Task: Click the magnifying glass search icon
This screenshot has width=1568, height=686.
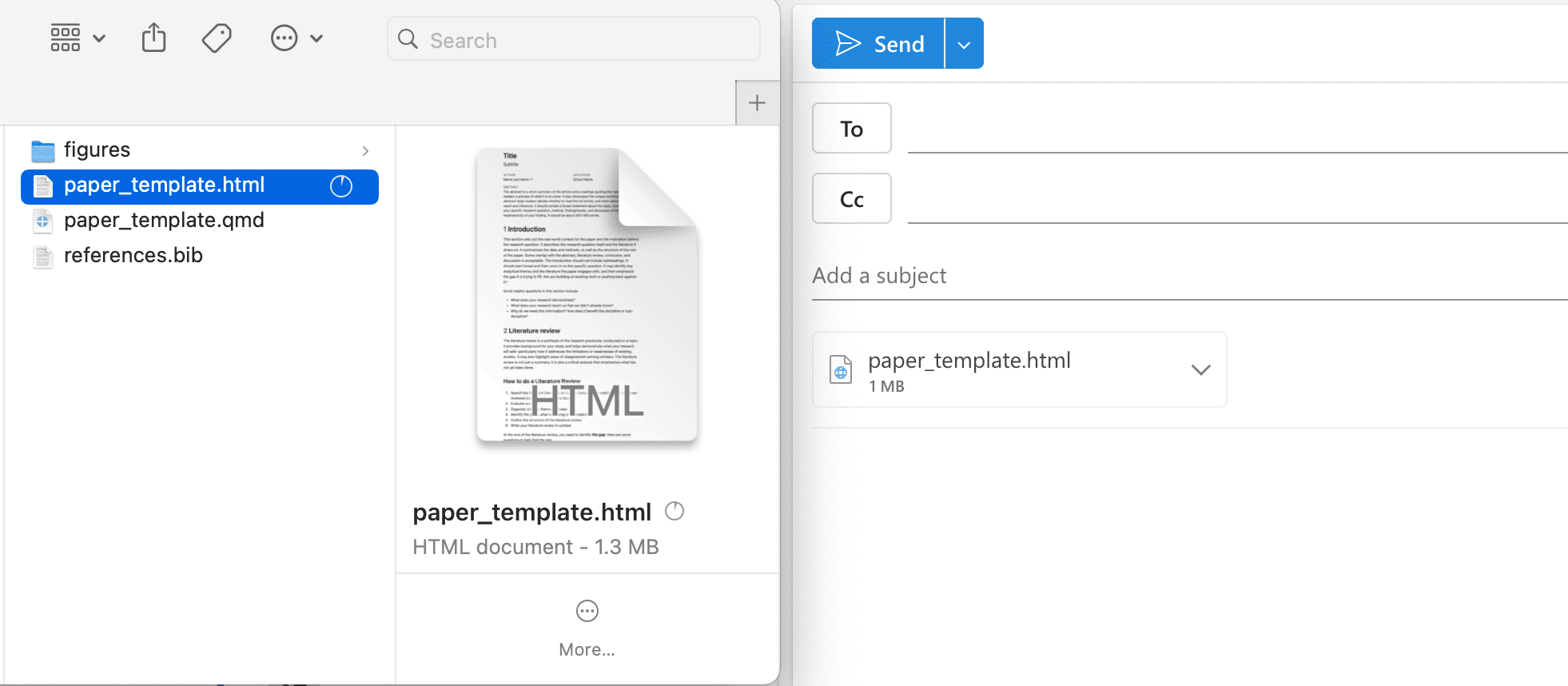Action: click(x=408, y=39)
